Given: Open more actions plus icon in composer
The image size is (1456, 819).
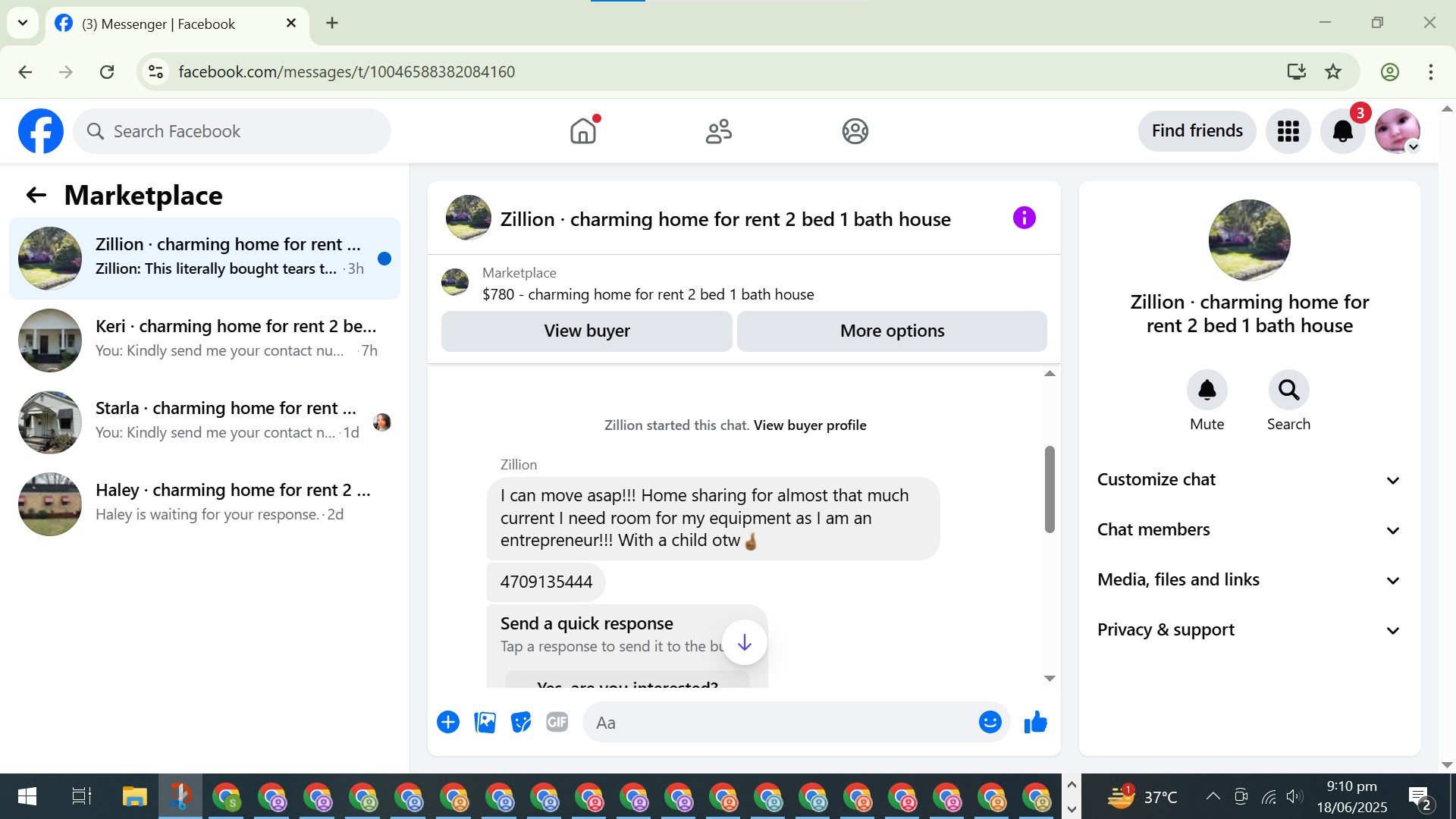Looking at the screenshot, I should click(x=448, y=723).
